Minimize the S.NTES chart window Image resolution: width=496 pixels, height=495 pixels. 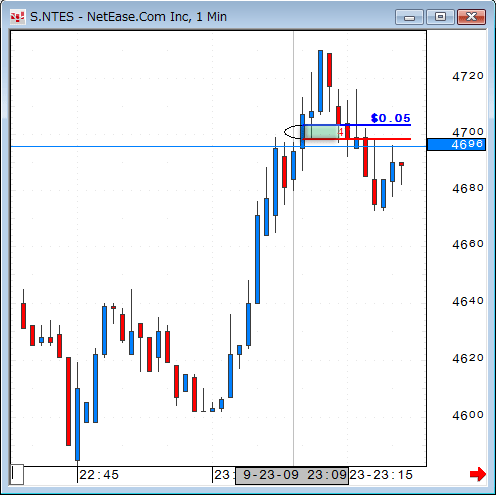[409, 17]
